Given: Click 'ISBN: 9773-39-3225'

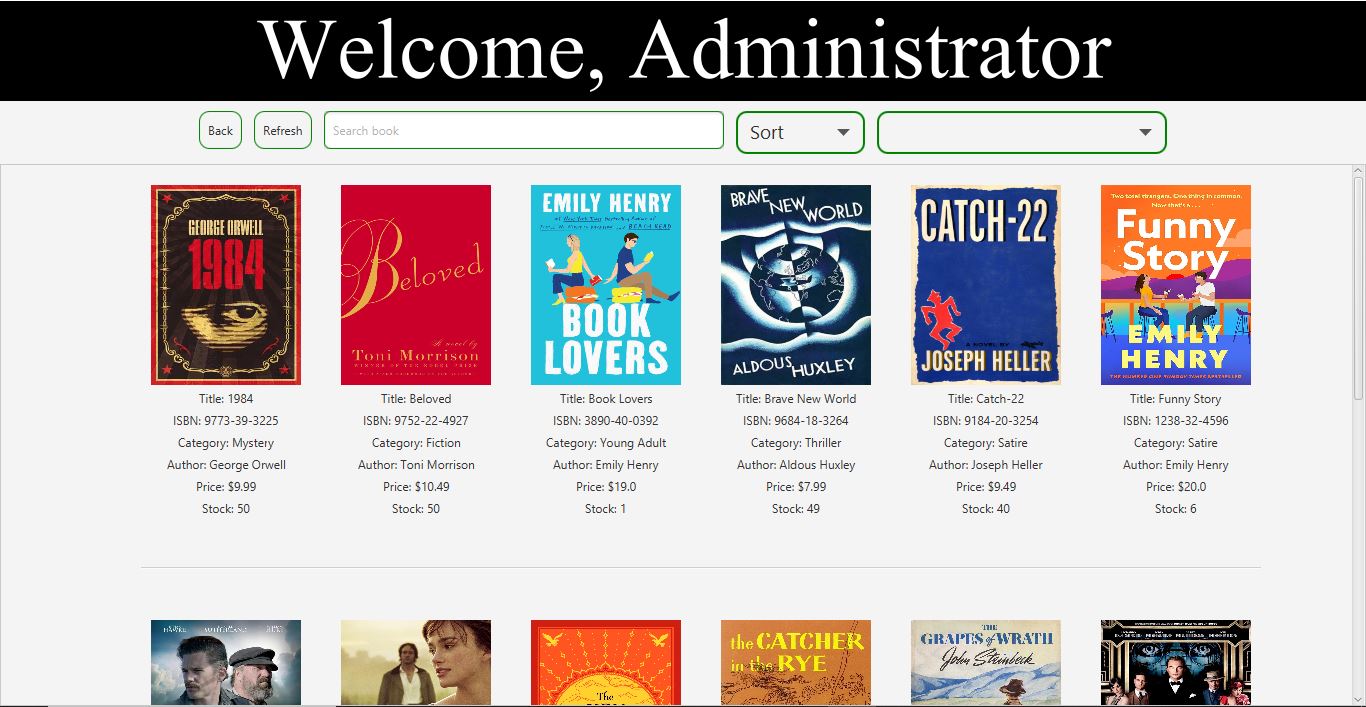Looking at the screenshot, I should pos(226,421).
